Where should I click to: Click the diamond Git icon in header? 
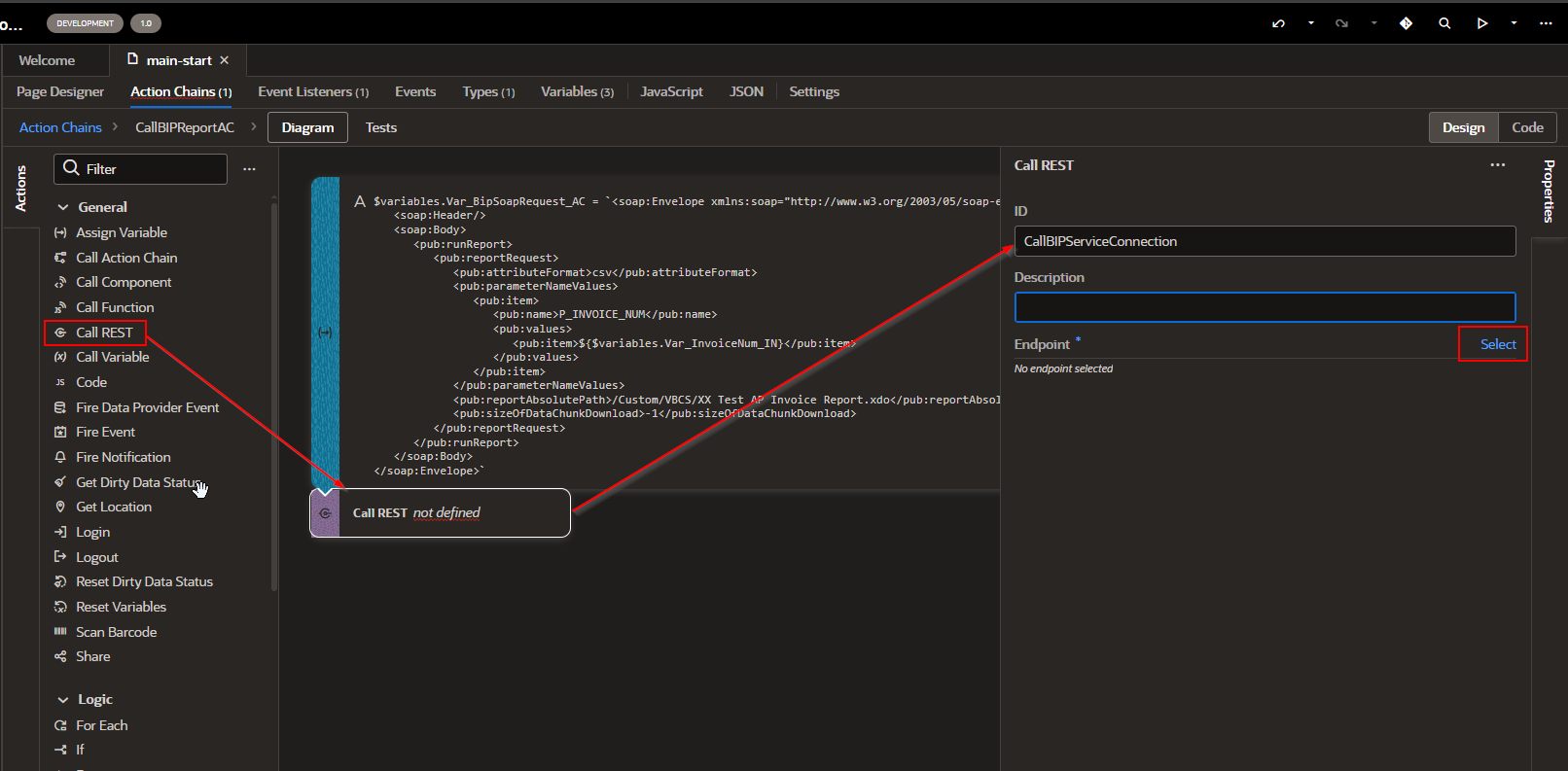(x=1407, y=23)
